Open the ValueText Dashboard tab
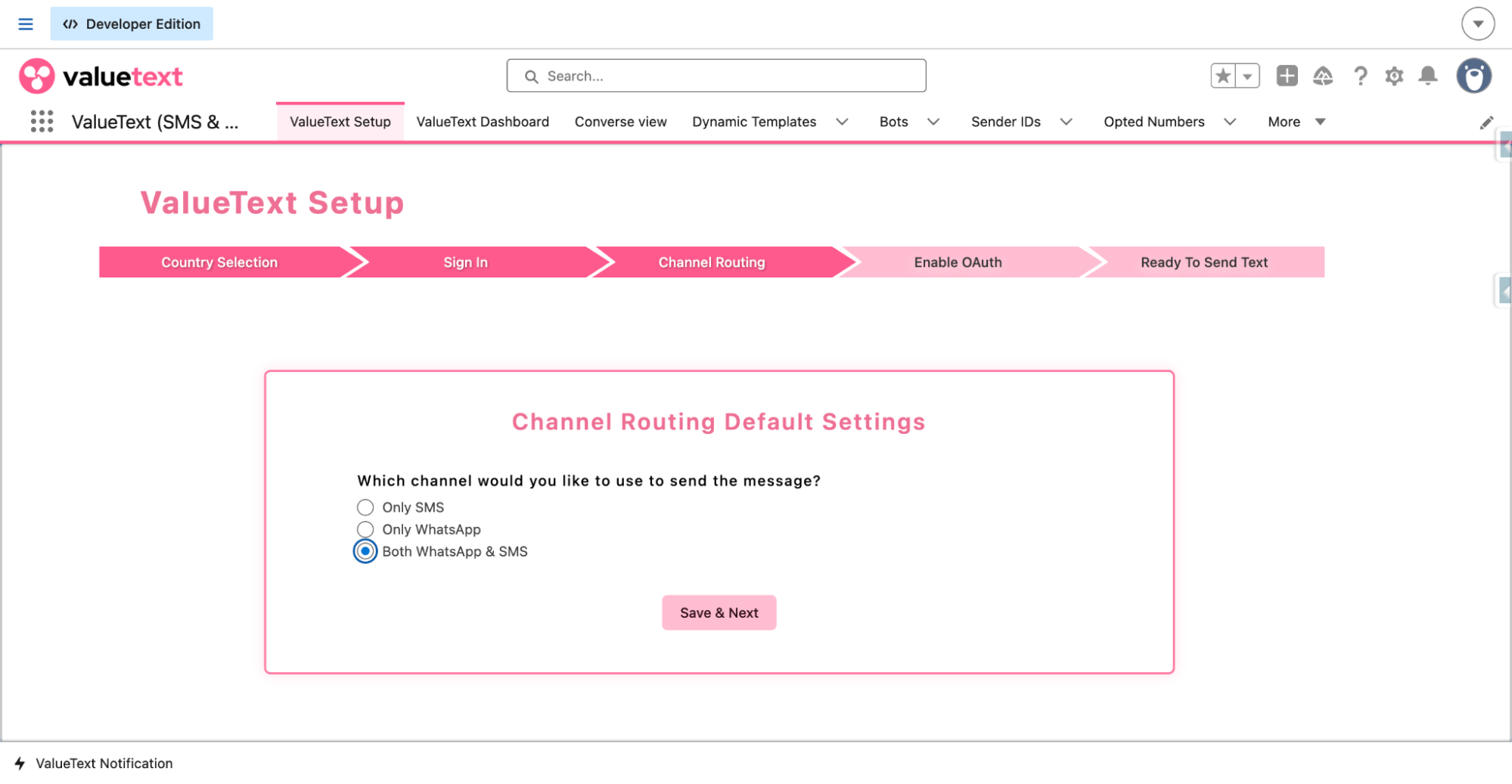The width and height of the screenshot is (1512, 784). (483, 122)
